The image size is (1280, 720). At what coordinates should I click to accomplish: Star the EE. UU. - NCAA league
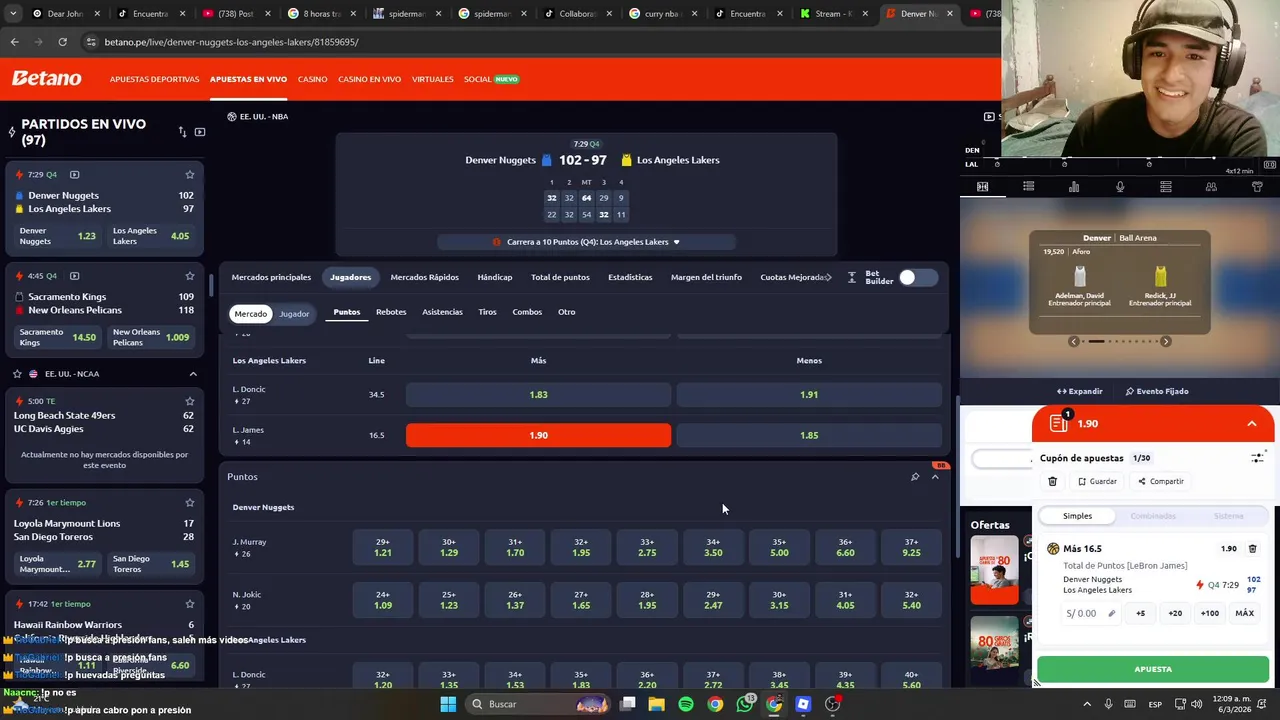pyautogui.click(x=17, y=374)
